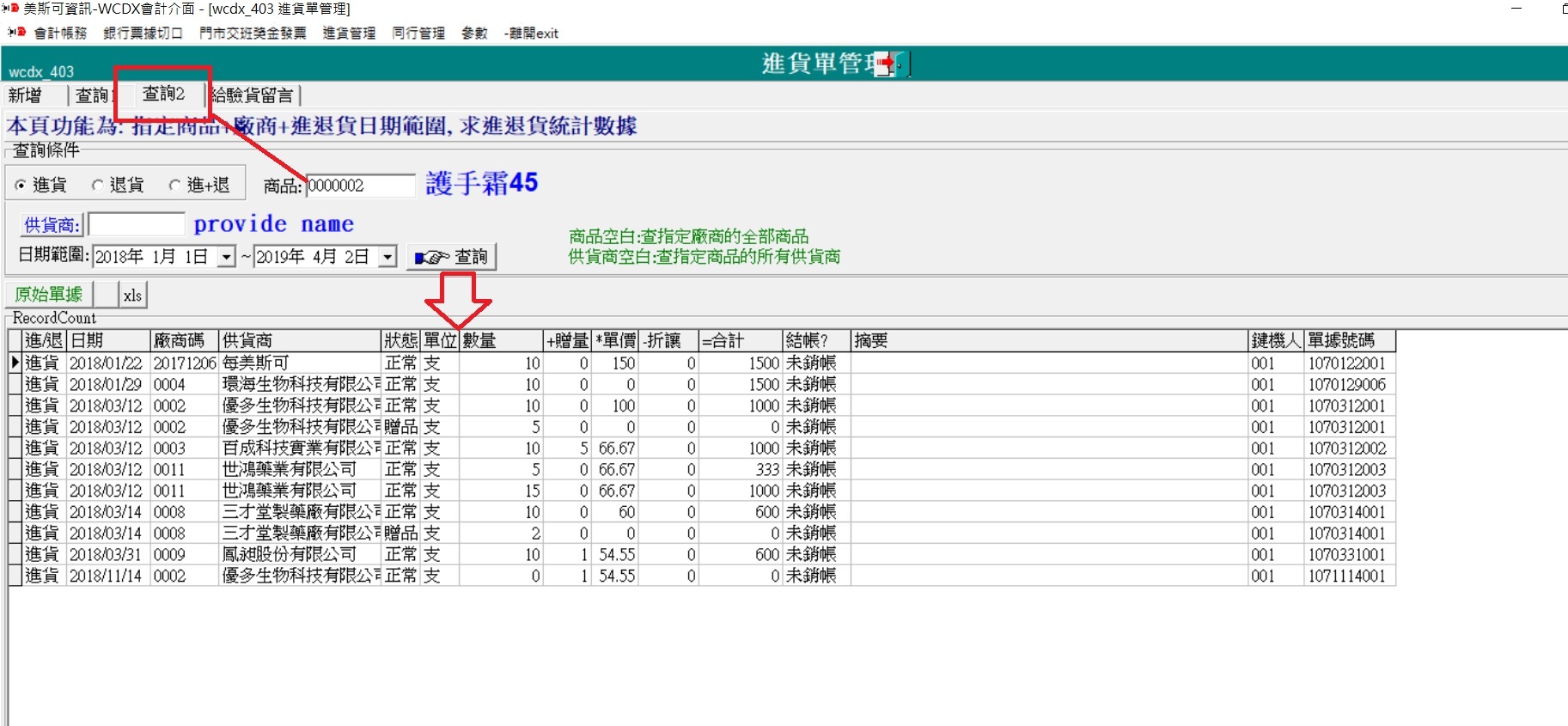Open the 會計帳務 menu

pos(60,34)
